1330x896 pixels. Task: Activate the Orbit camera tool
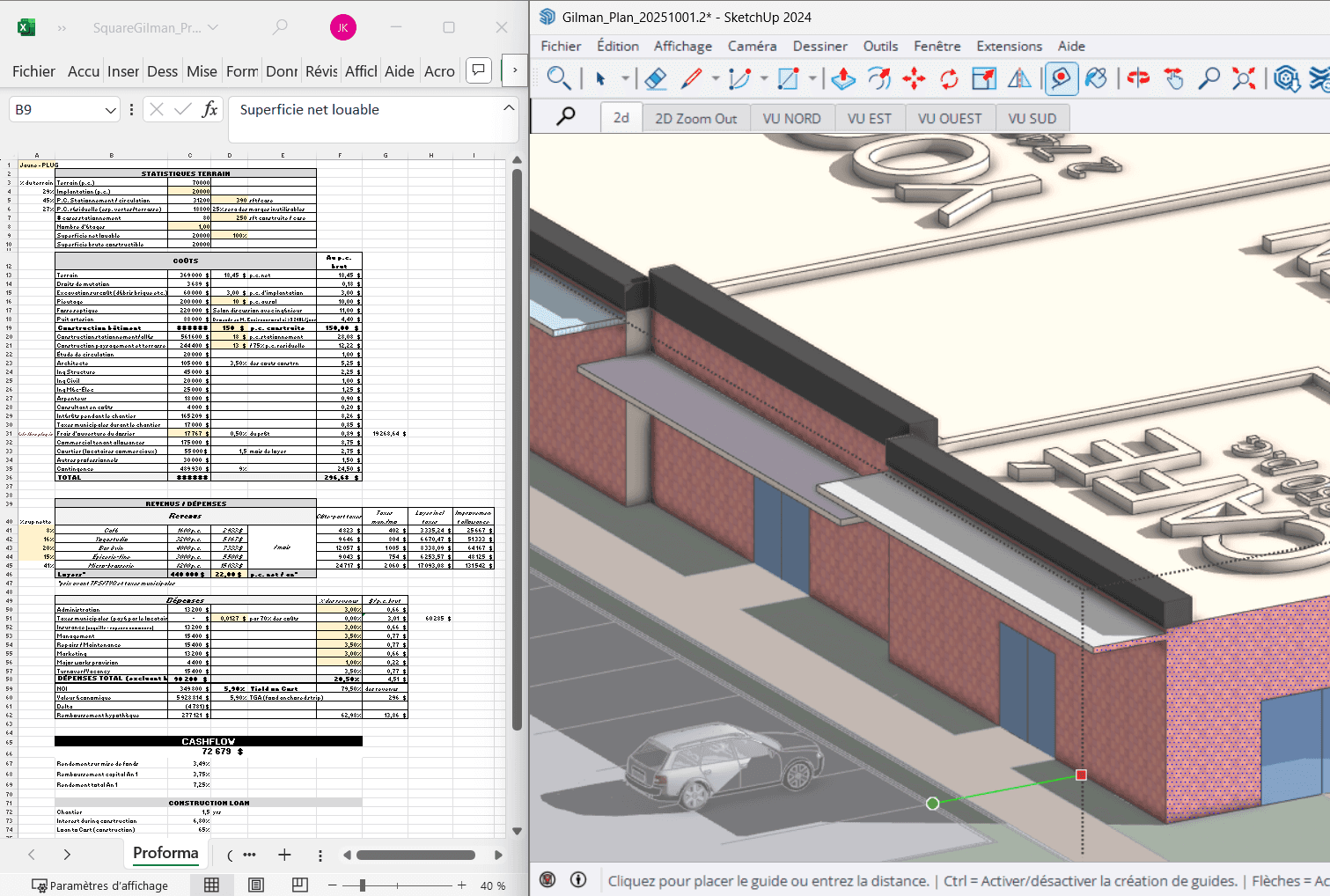pyautogui.click(x=1138, y=79)
